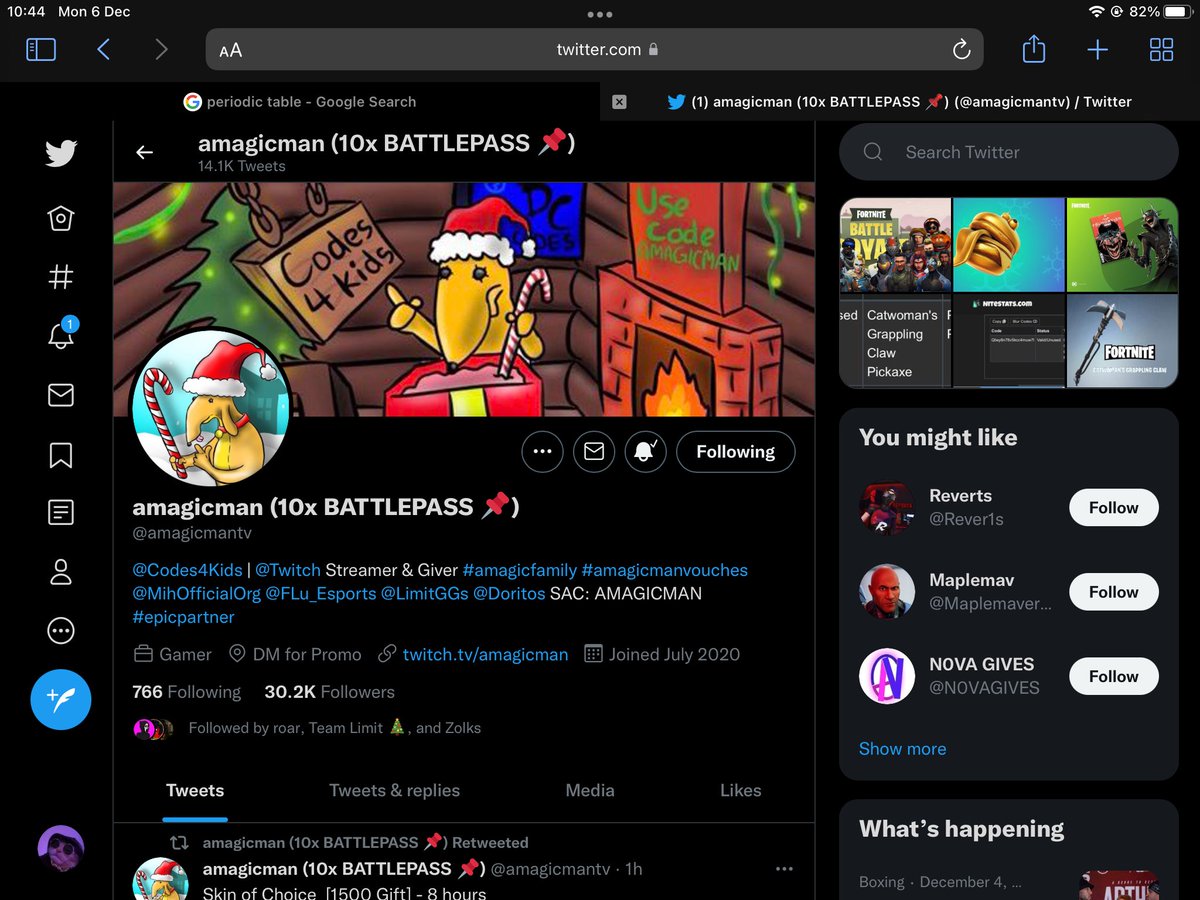
Task: Message amagicman with the envelope button
Action: tap(594, 451)
